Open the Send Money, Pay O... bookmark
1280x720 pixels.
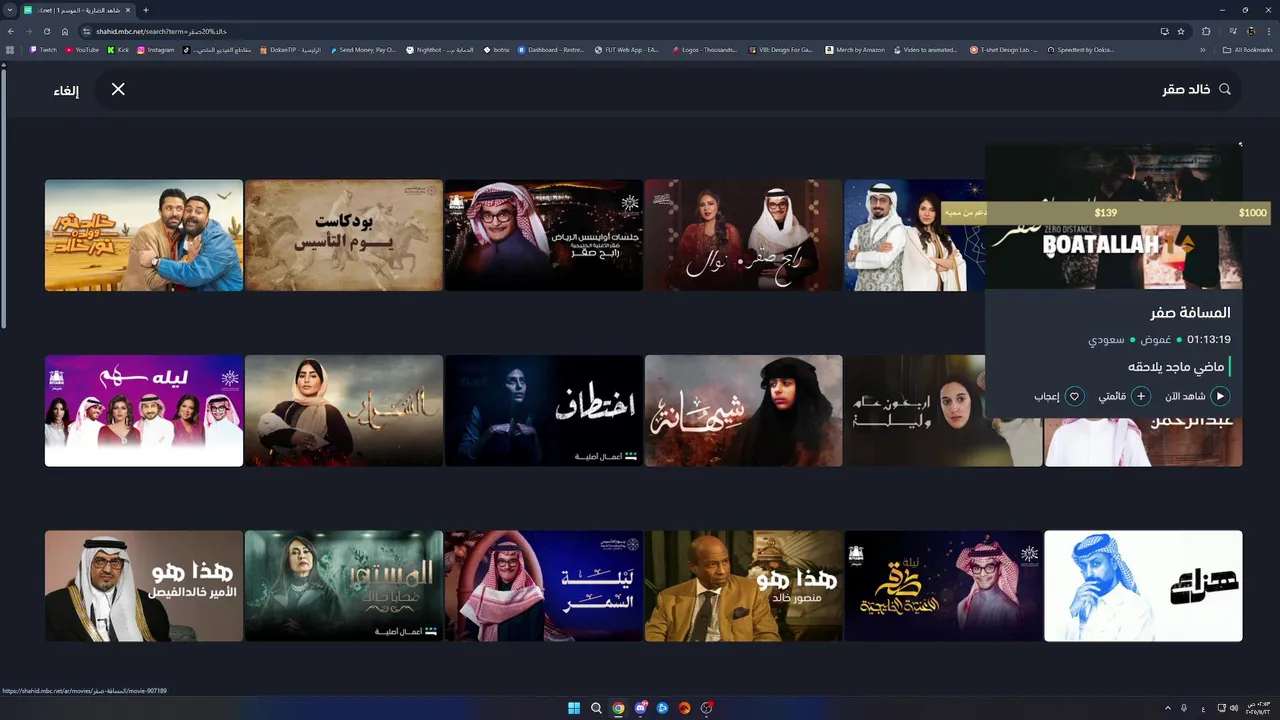363,49
